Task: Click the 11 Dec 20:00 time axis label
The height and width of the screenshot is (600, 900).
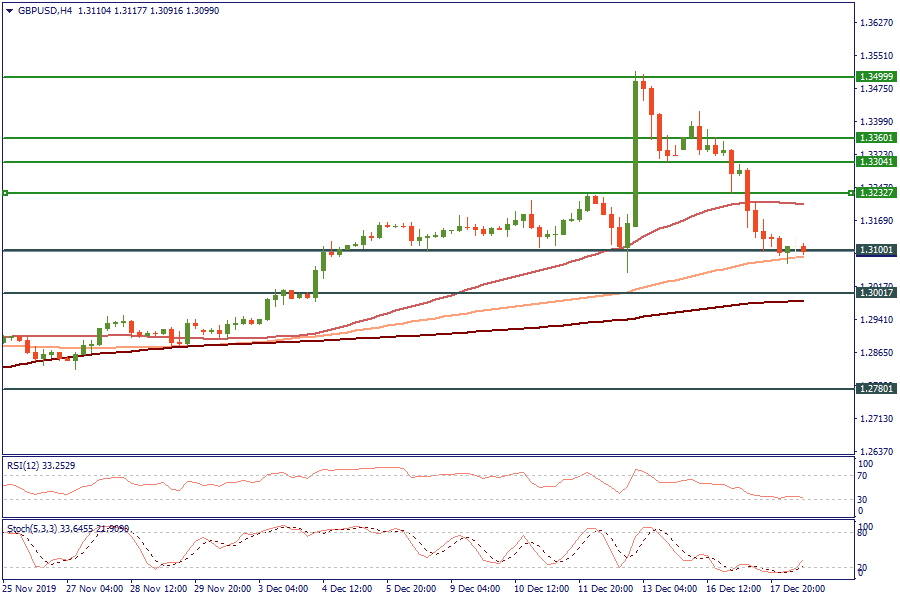Action: click(x=603, y=589)
